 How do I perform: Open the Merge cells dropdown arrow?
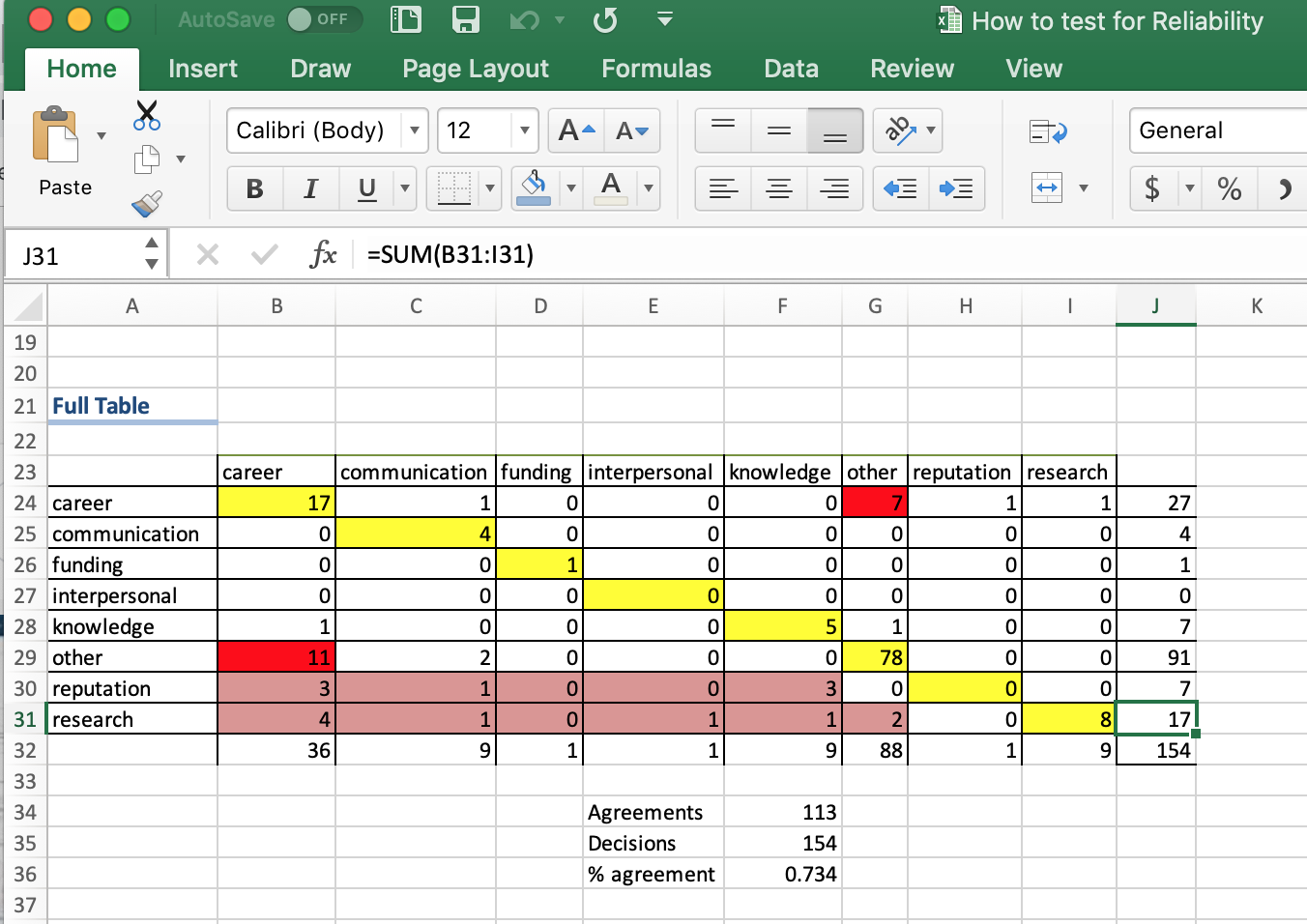[x=1084, y=188]
